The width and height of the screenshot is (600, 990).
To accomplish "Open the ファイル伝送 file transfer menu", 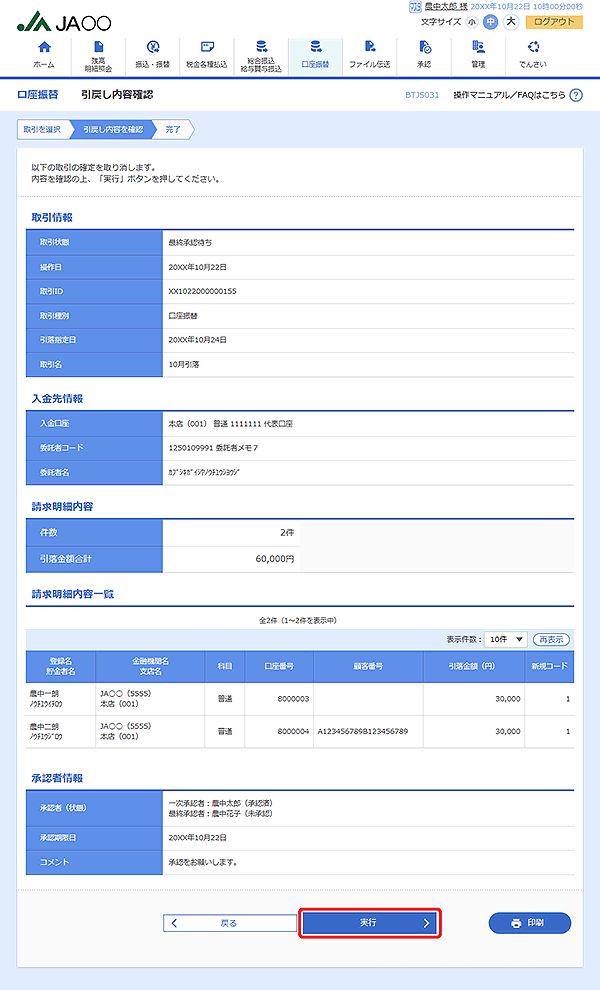I will pos(369,54).
